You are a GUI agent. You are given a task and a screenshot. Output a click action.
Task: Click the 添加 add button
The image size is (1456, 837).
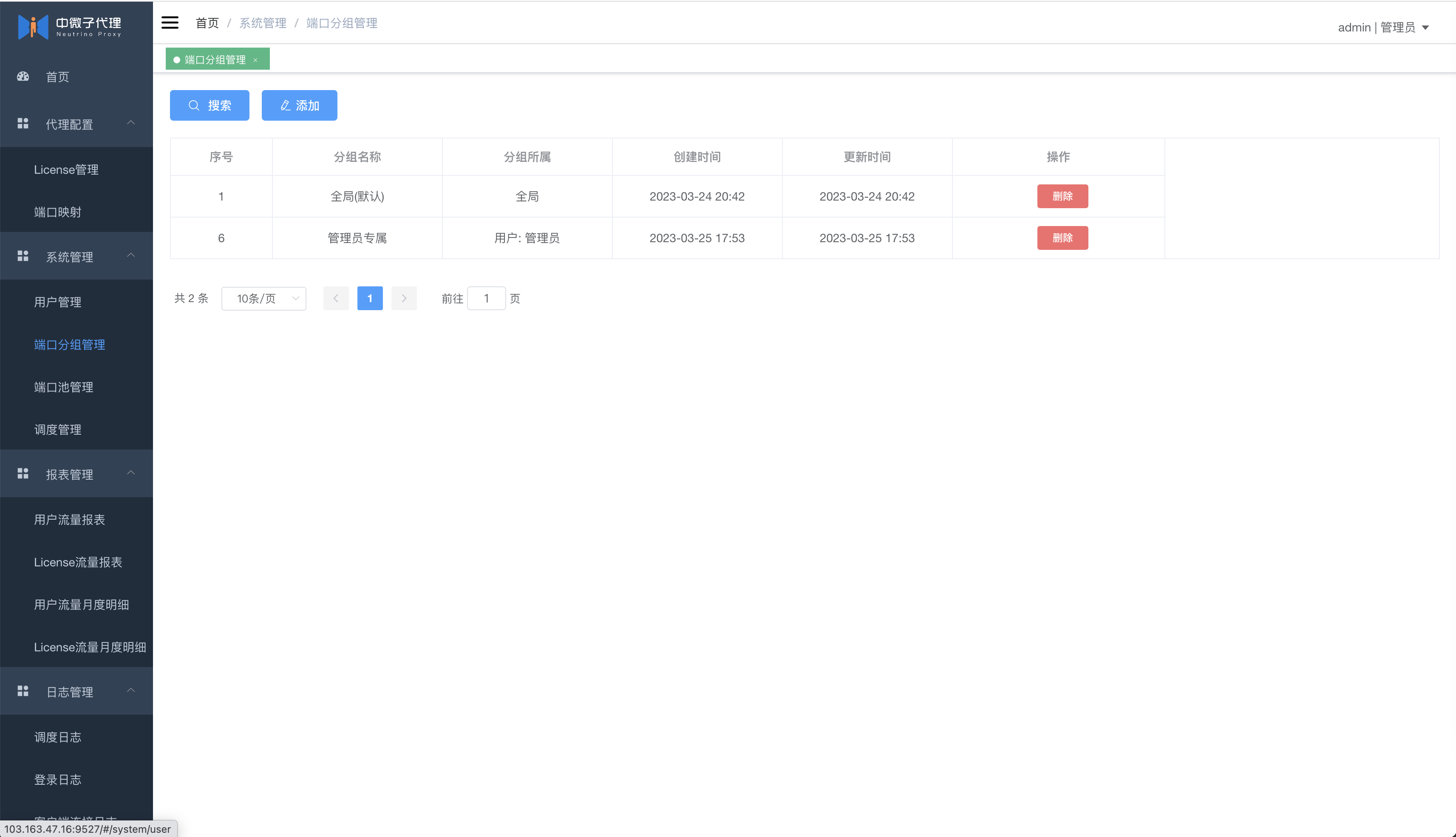(300, 105)
